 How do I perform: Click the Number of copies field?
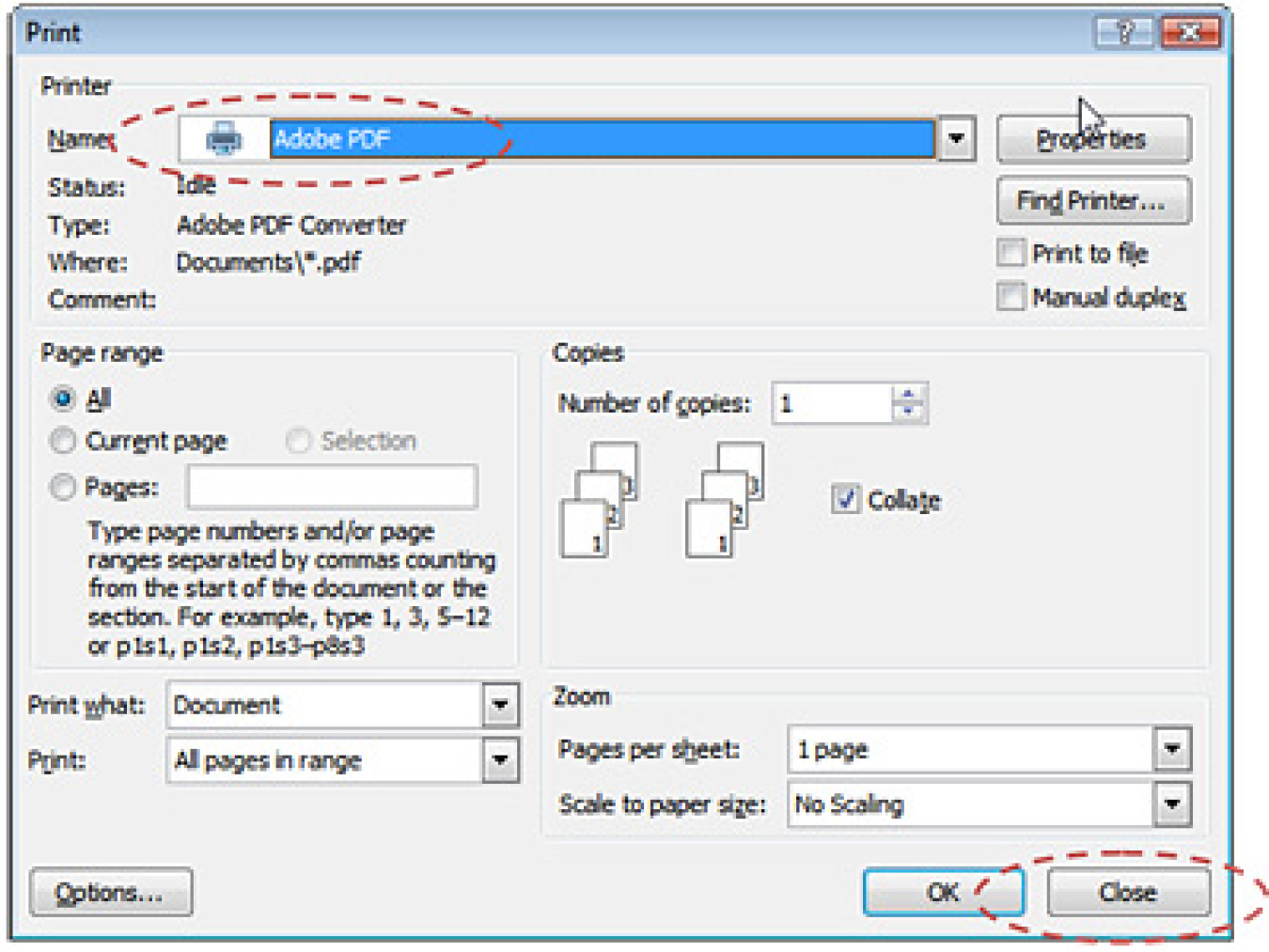[x=832, y=404]
